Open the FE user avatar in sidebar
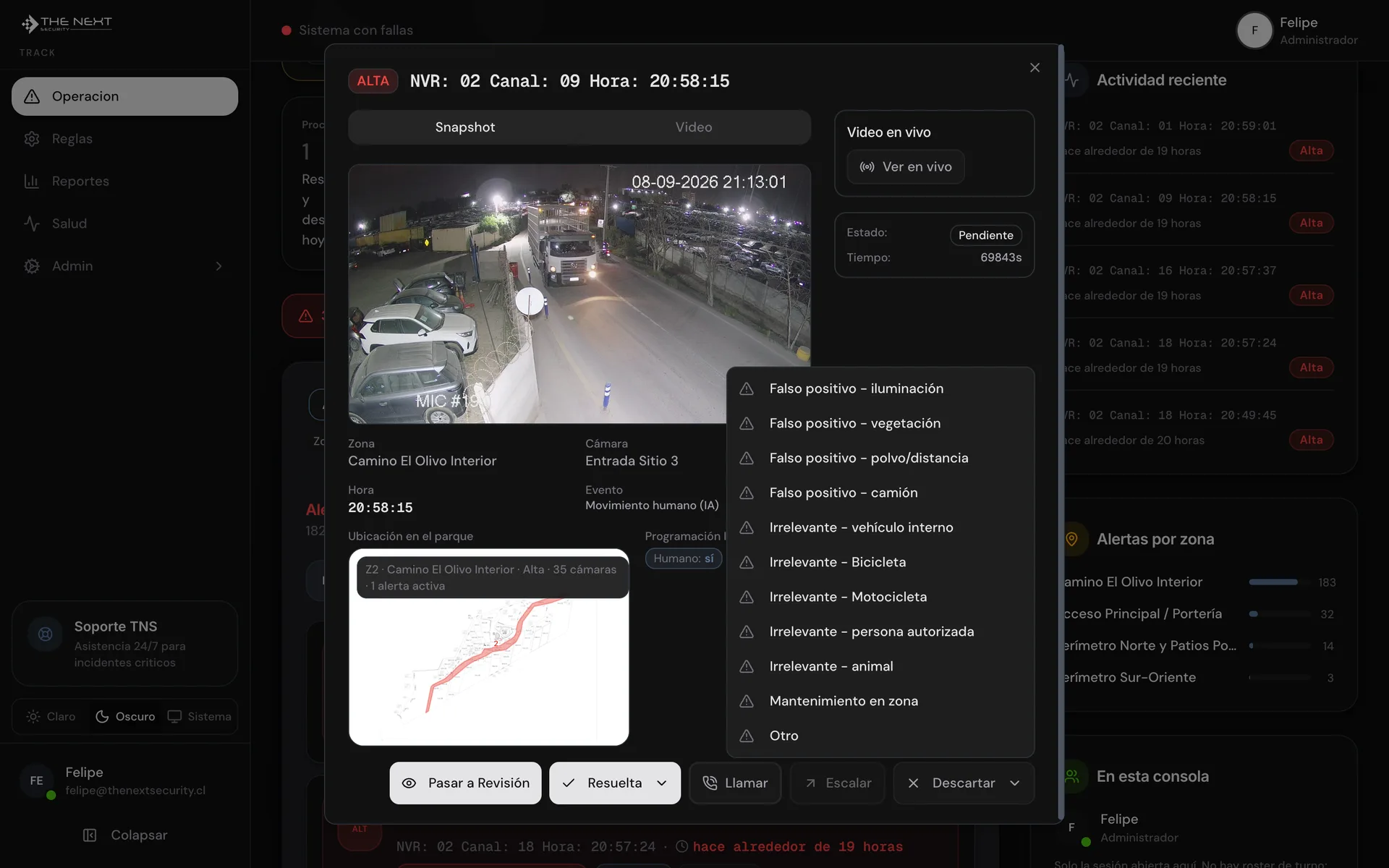 coord(37,781)
